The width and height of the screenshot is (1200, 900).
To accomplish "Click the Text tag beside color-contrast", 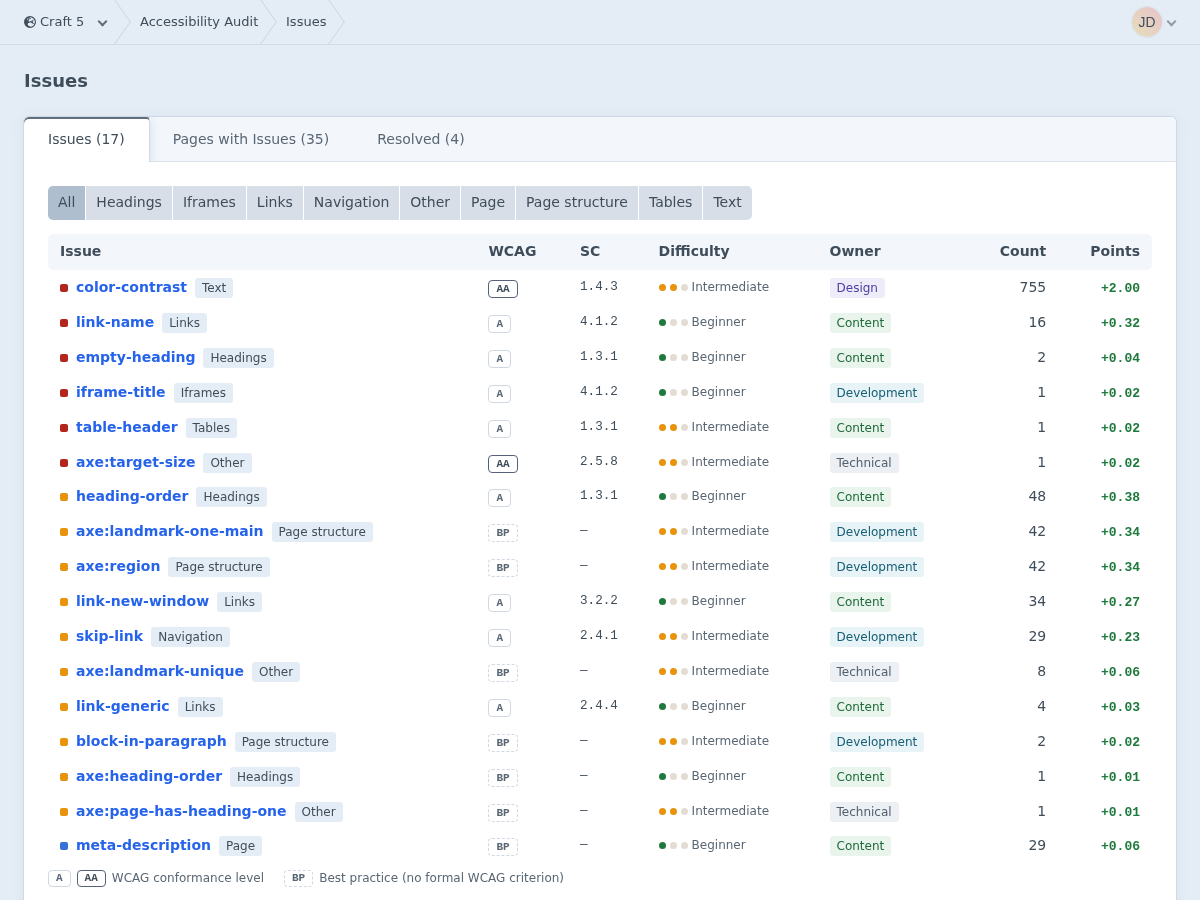I will click(214, 288).
